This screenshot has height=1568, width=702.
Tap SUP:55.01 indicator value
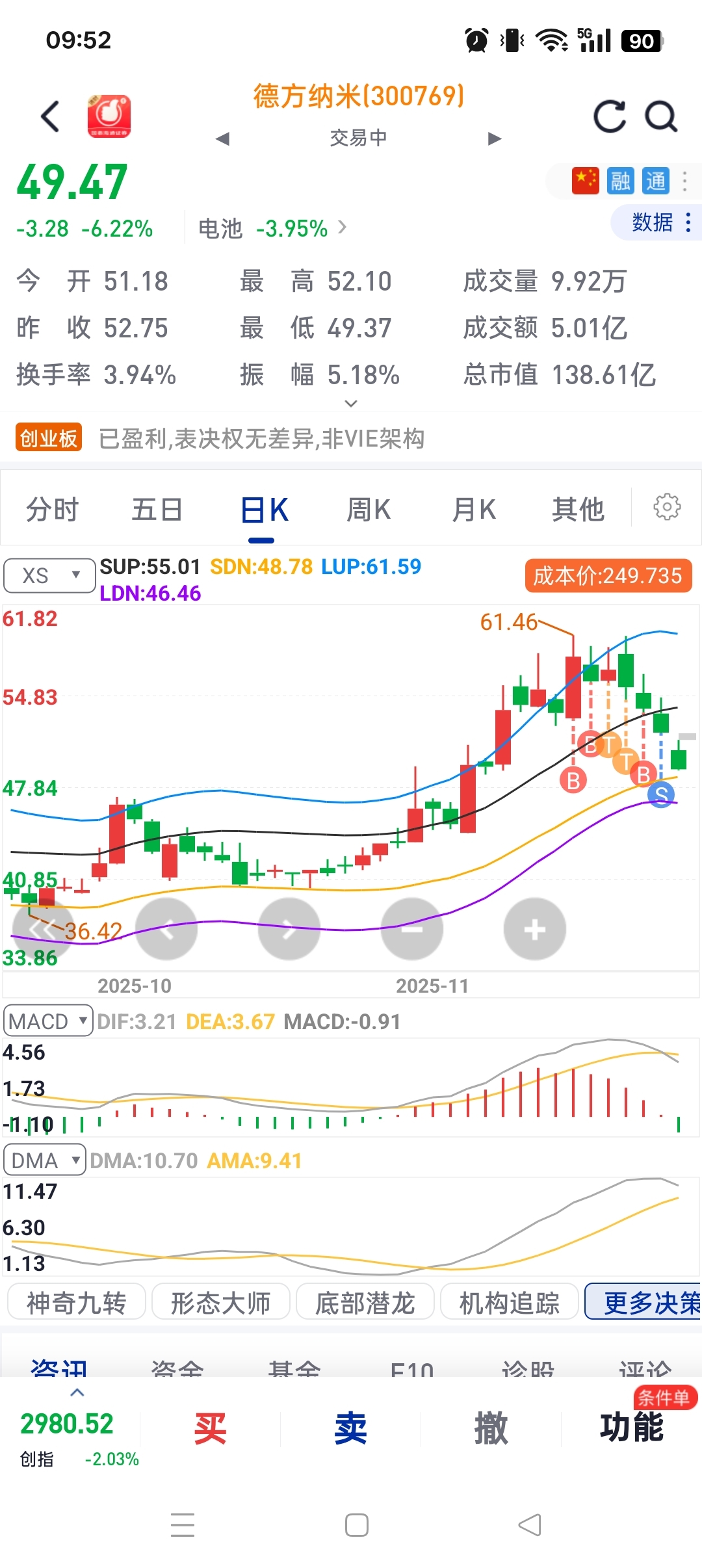click(150, 567)
